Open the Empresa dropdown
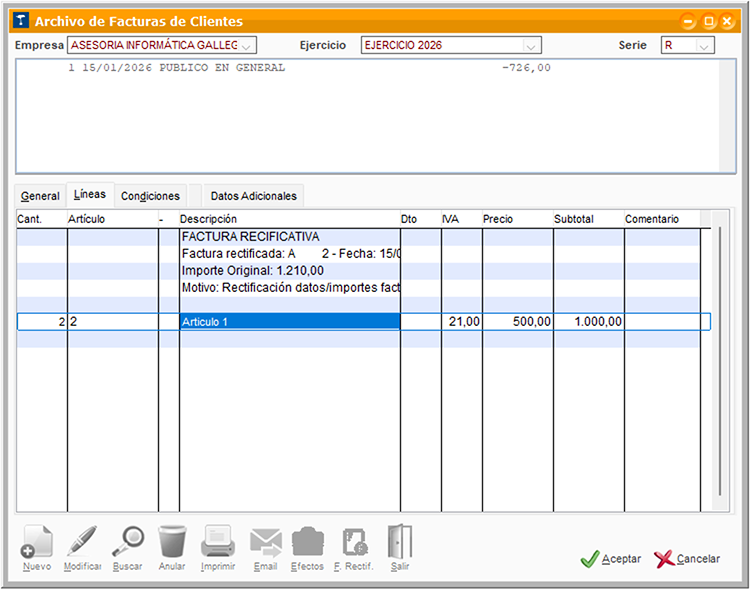The height and width of the screenshot is (590, 750). (246, 45)
